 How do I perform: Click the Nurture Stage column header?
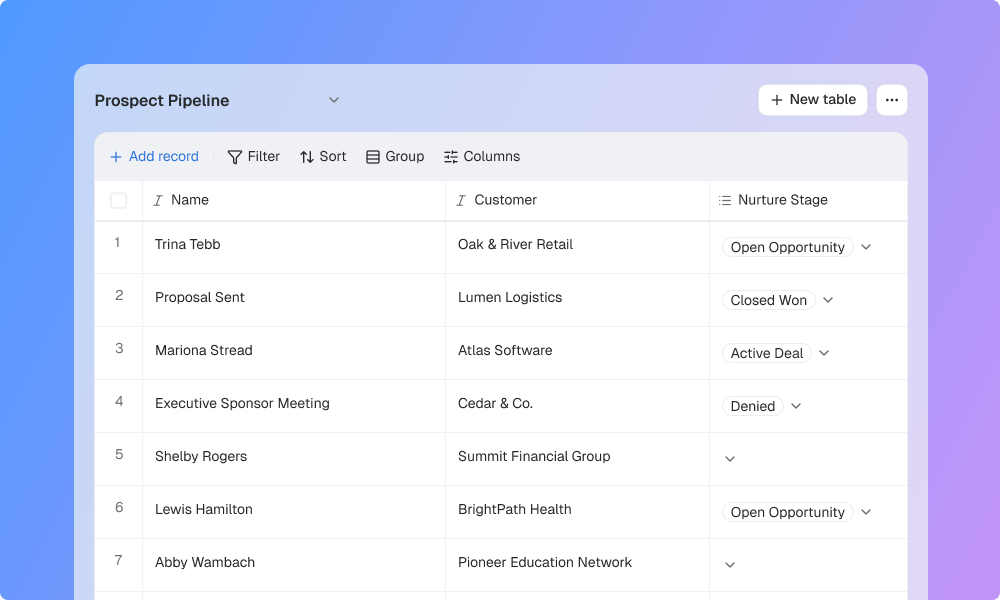coord(809,200)
